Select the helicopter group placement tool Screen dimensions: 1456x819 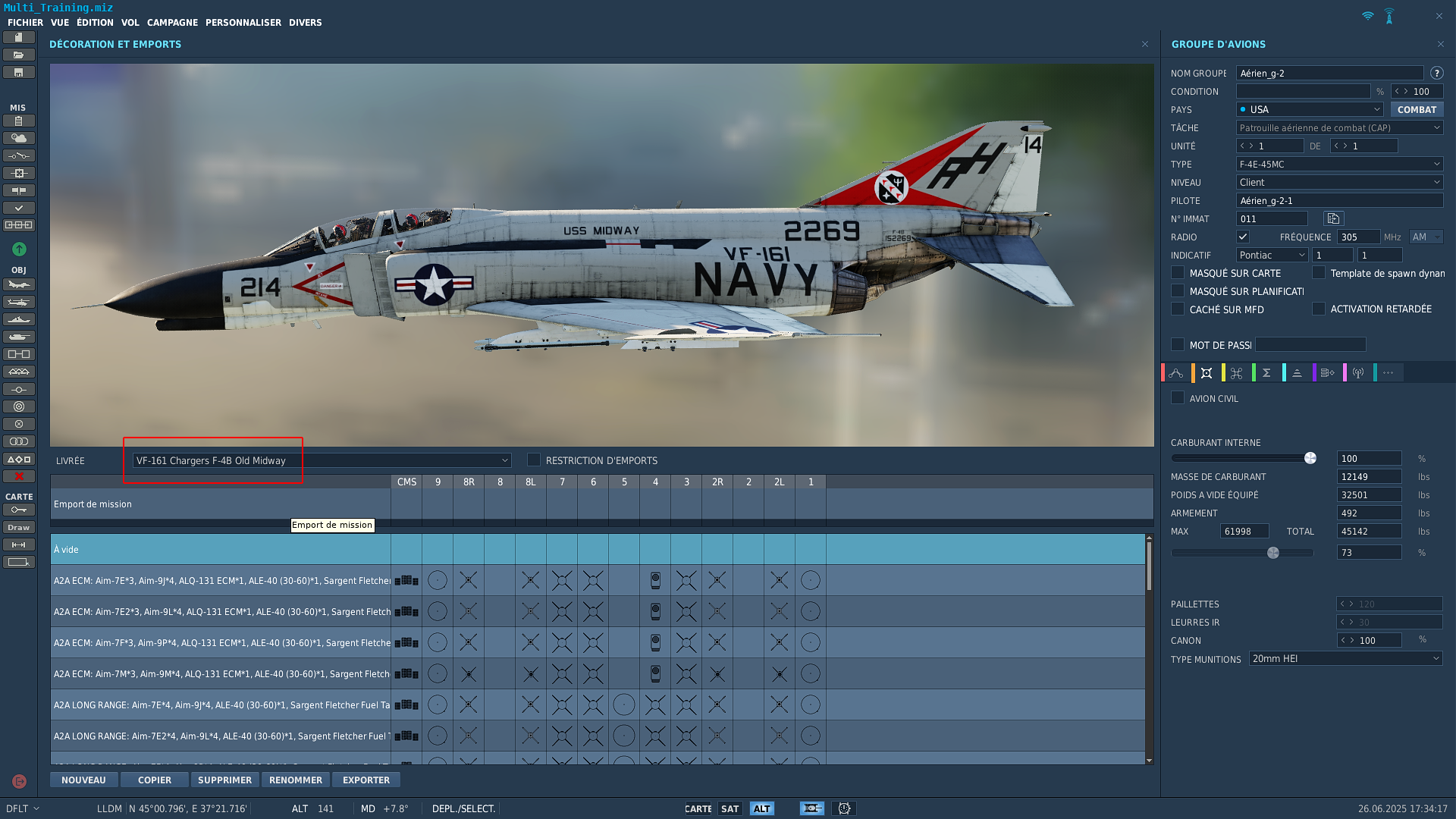coord(19,302)
